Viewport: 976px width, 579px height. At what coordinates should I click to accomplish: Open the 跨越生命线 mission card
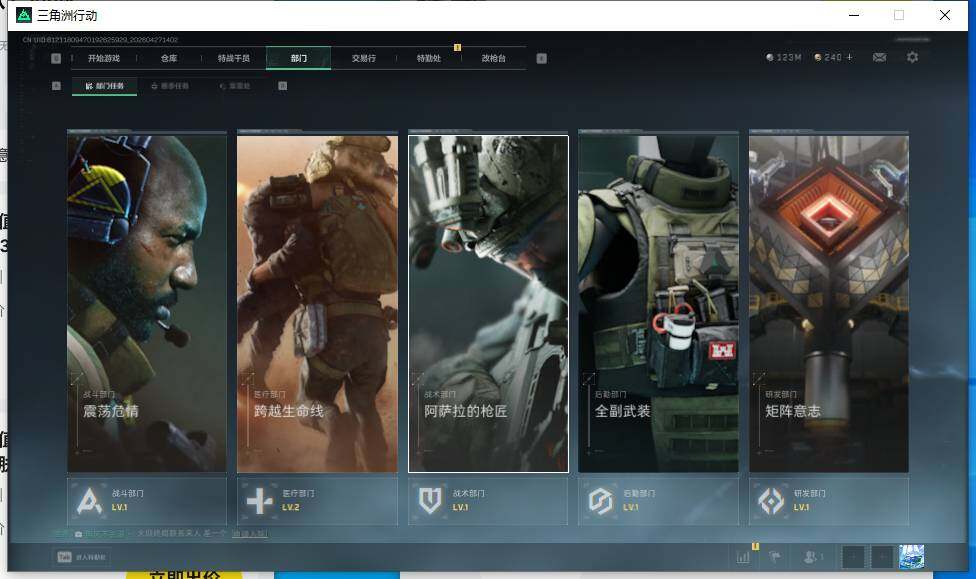(x=317, y=304)
